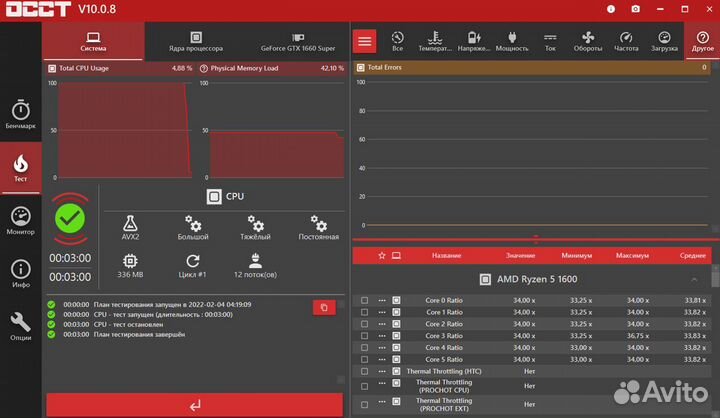The height and width of the screenshot is (418, 720).
Task: Tick the Core 4 Ratio checkbox
Action: [364, 348]
